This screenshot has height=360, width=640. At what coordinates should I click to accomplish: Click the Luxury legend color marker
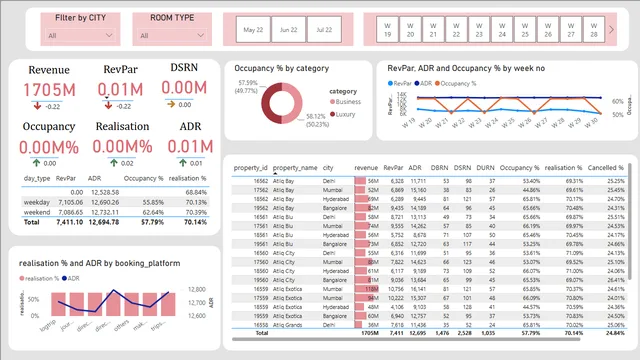[332, 114]
